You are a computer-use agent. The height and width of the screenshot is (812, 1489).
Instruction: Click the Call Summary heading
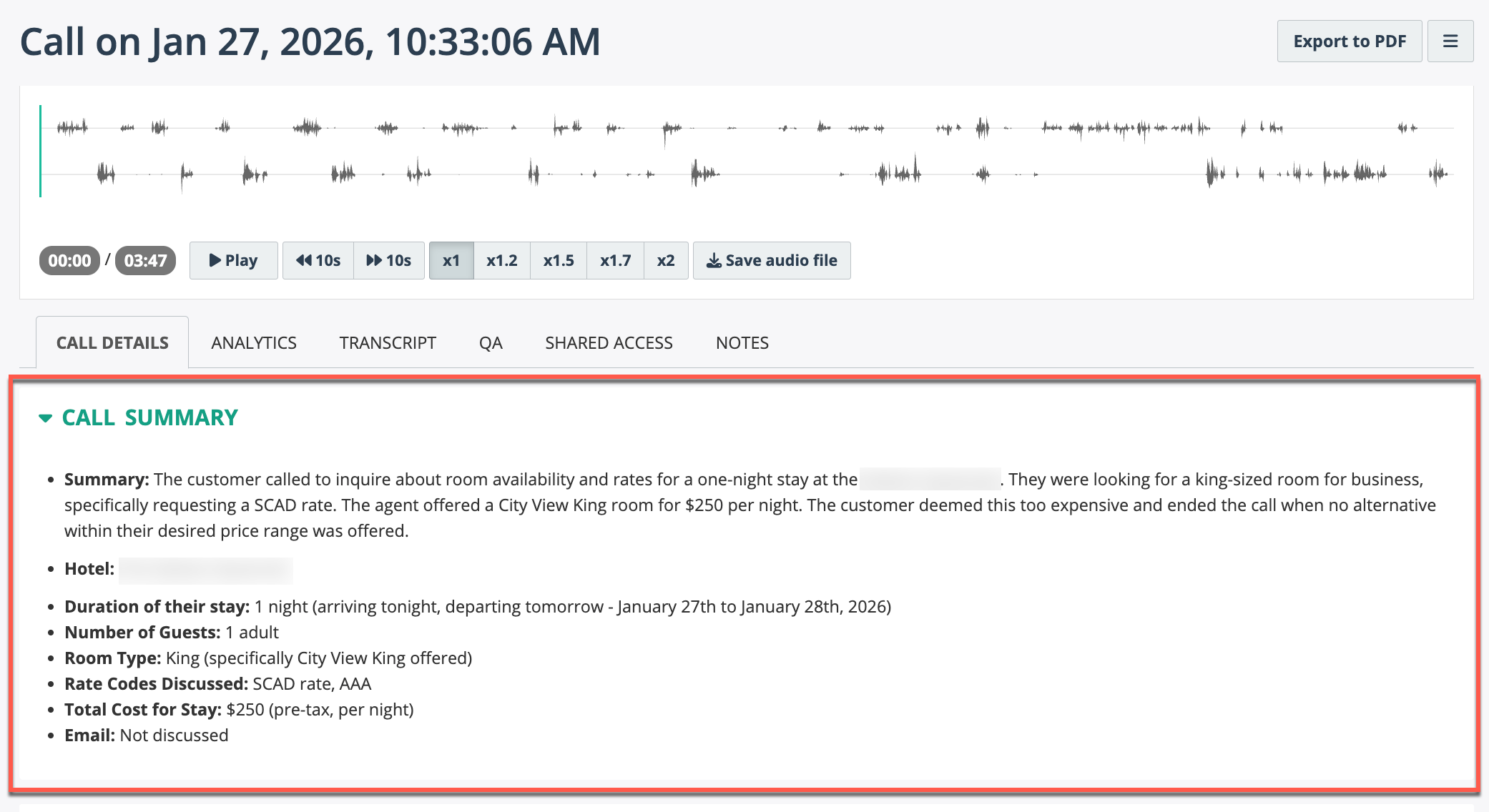pyautogui.click(x=149, y=417)
